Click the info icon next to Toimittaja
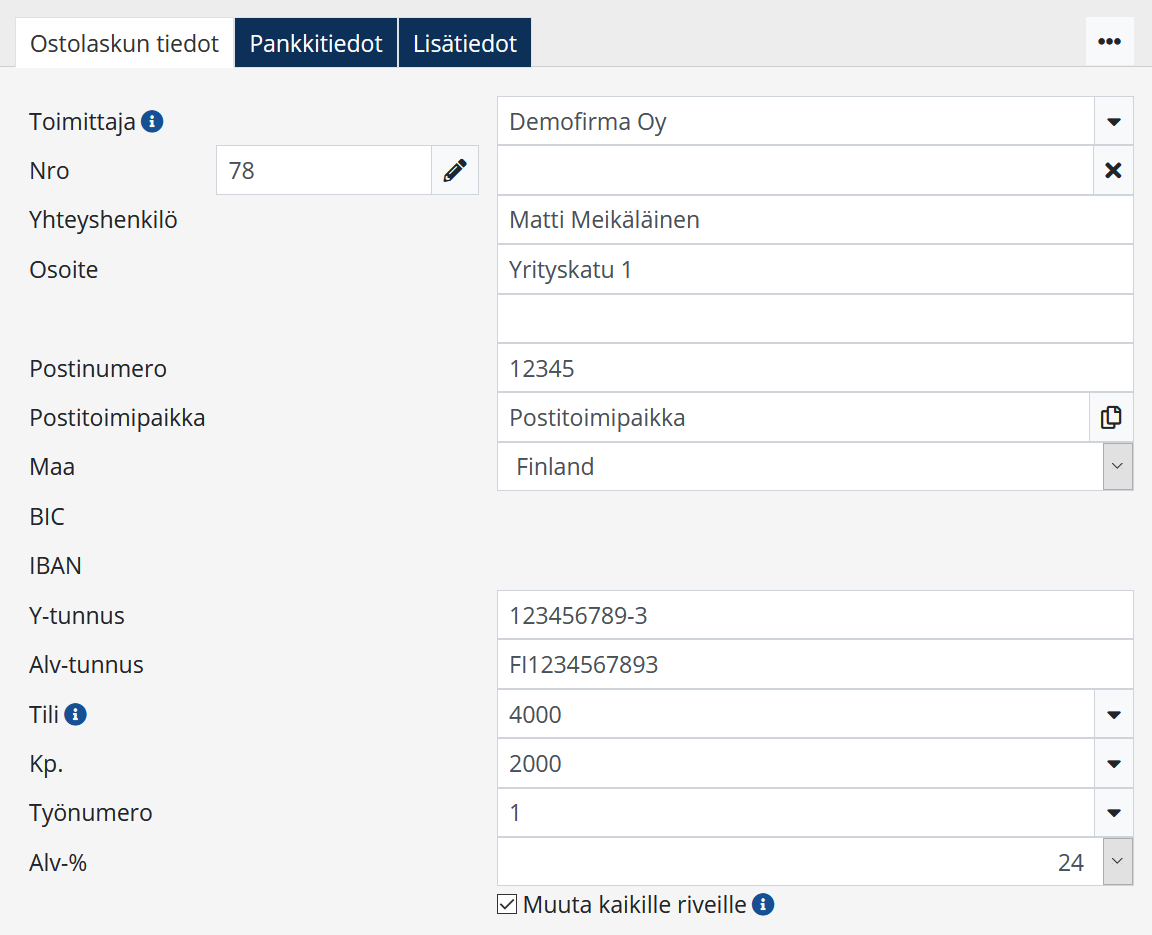This screenshot has height=935, width=1152. (x=152, y=122)
